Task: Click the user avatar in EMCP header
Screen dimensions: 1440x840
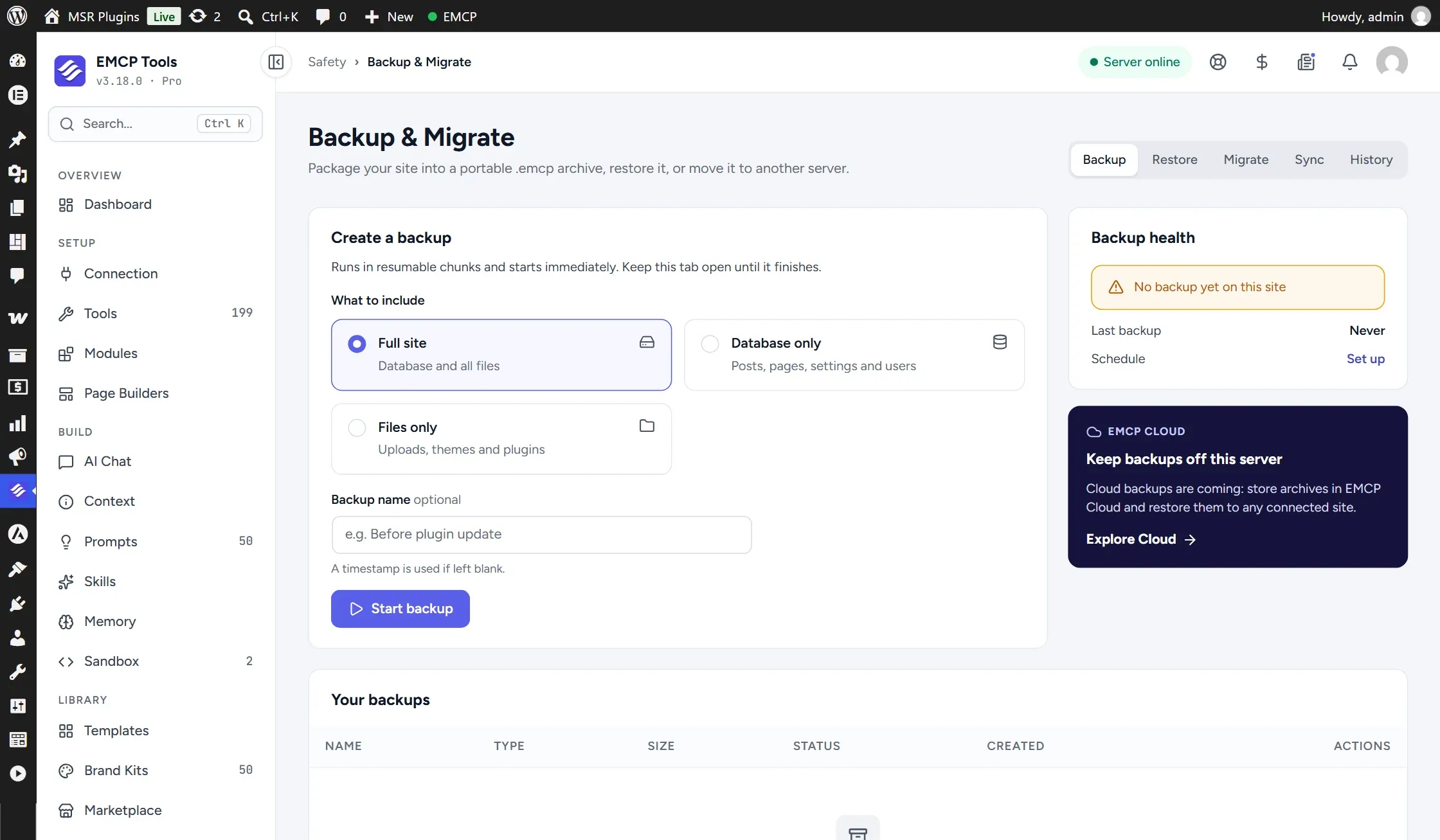Action: tap(1392, 62)
